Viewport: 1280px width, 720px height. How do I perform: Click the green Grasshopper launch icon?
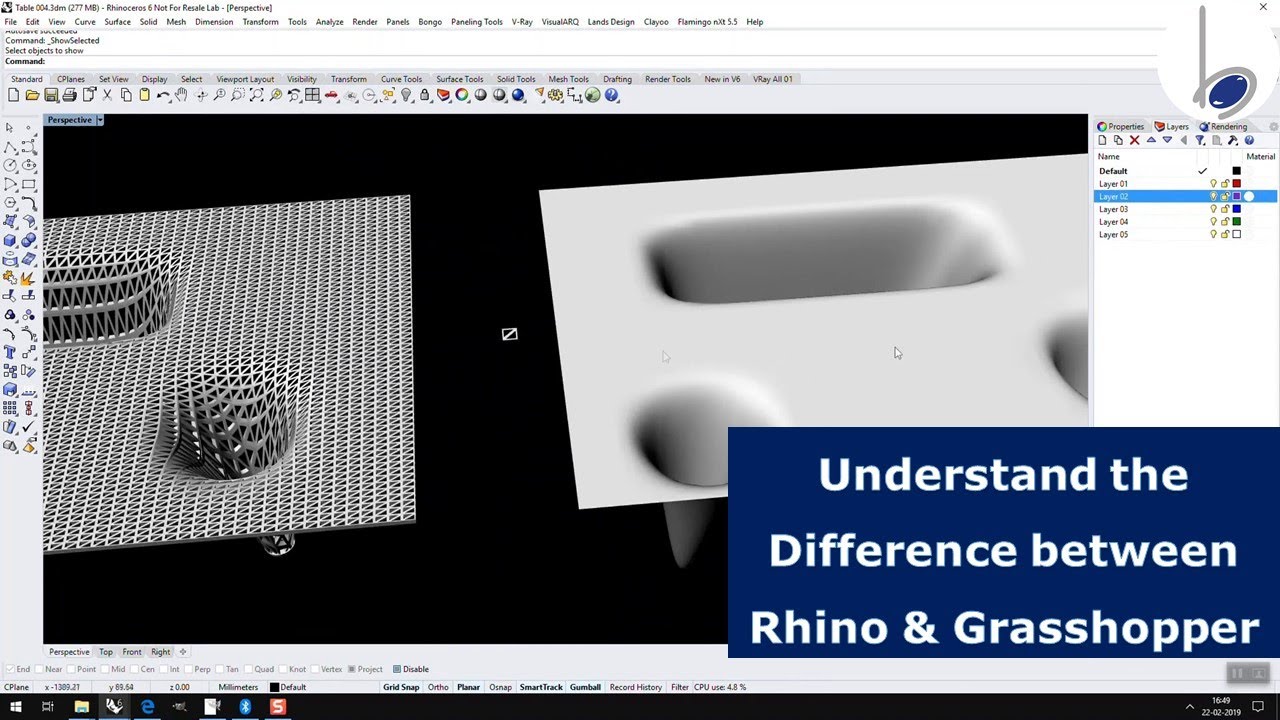(592, 95)
